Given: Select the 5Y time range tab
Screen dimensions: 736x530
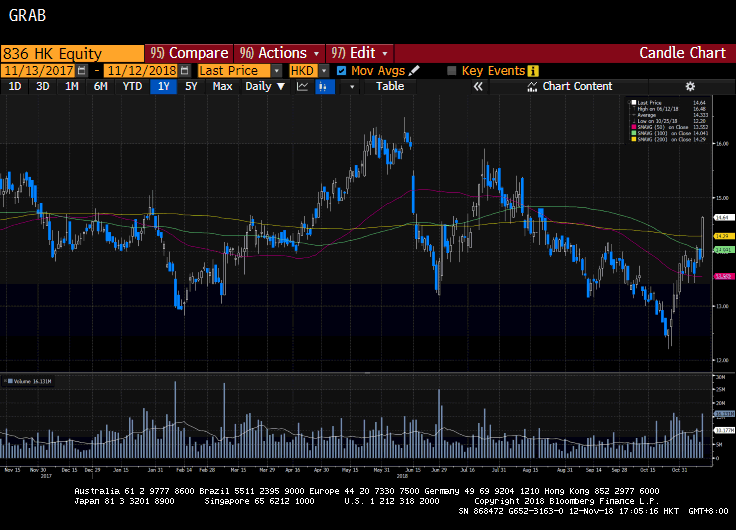Looking at the screenshot, I should tap(191, 86).
